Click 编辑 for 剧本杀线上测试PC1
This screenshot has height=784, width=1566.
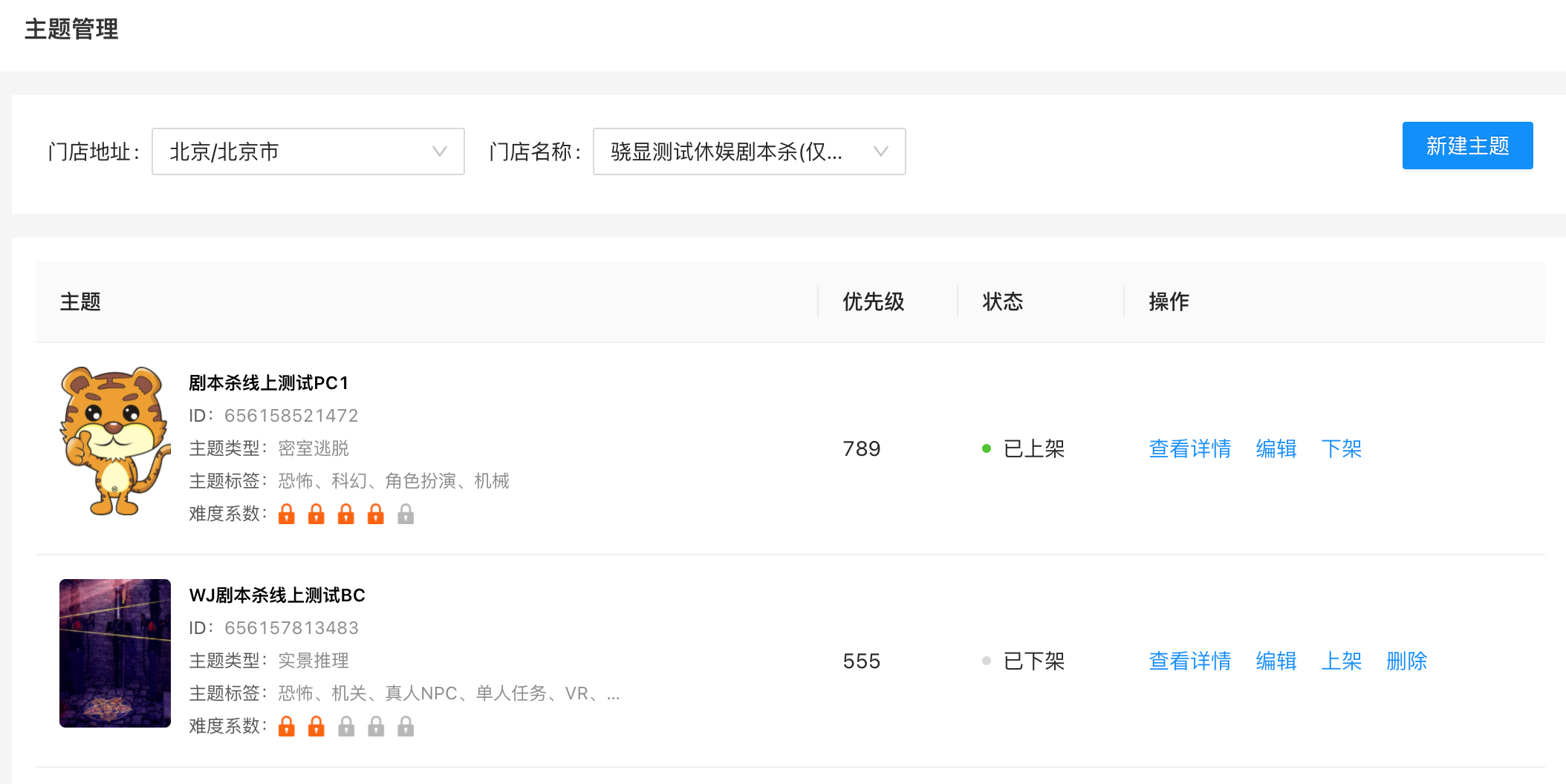tap(1276, 448)
